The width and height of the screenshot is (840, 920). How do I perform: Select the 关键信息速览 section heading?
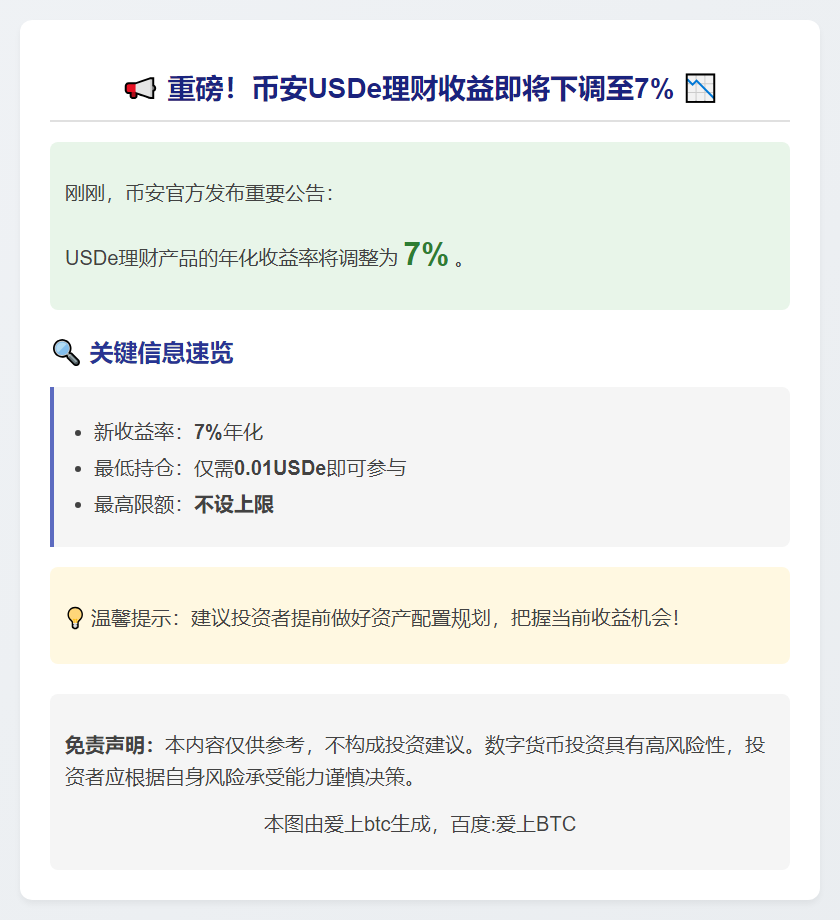click(161, 353)
